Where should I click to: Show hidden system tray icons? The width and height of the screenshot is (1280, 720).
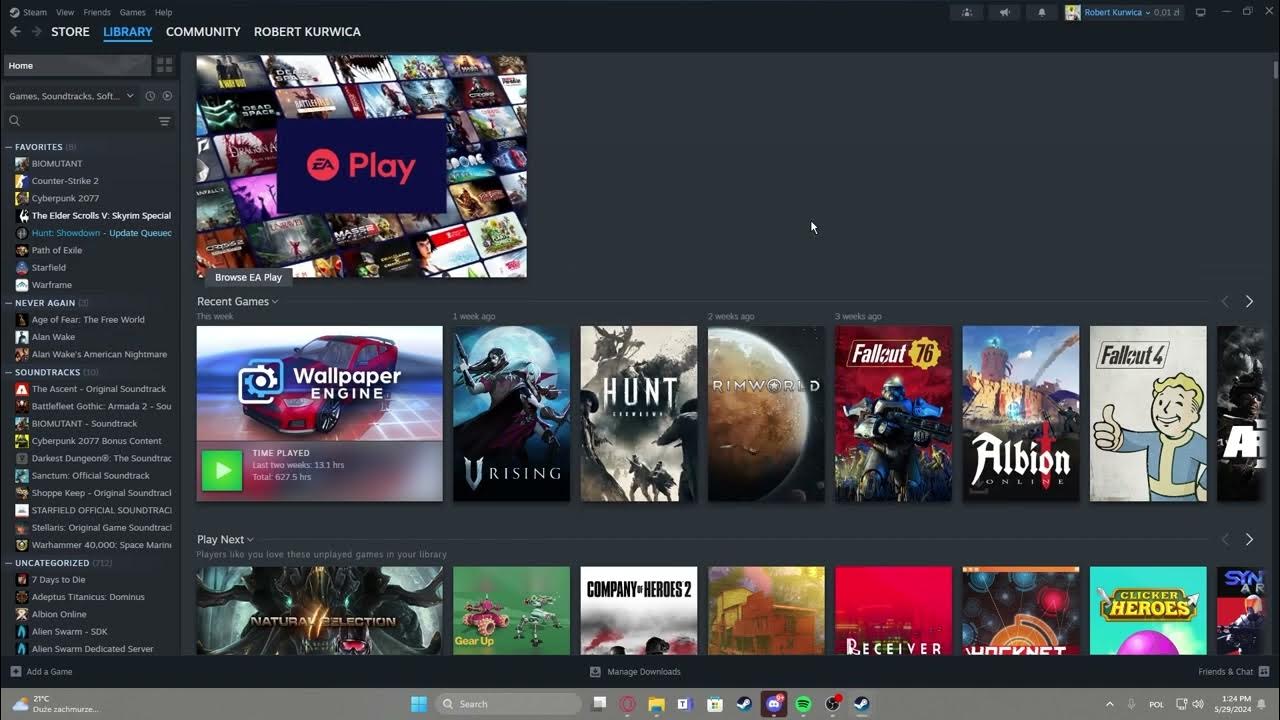(x=1109, y=704)
